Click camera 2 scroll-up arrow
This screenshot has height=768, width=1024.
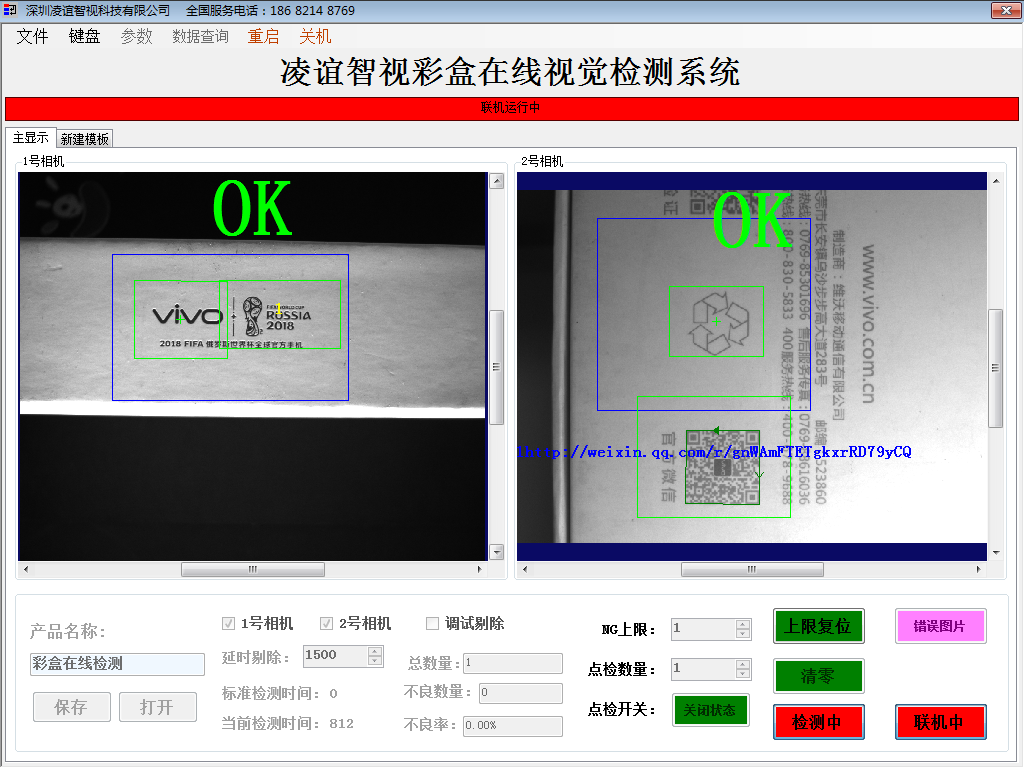995,181
